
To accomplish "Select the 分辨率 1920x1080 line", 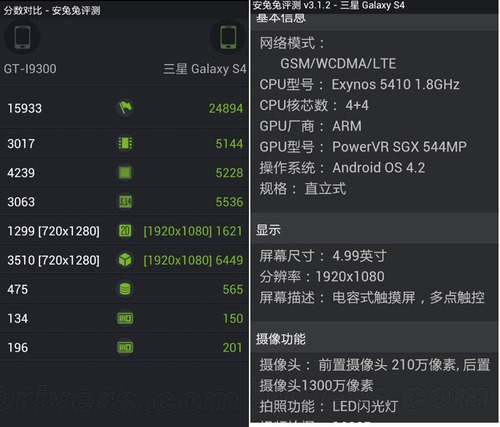I will point(322,277).
